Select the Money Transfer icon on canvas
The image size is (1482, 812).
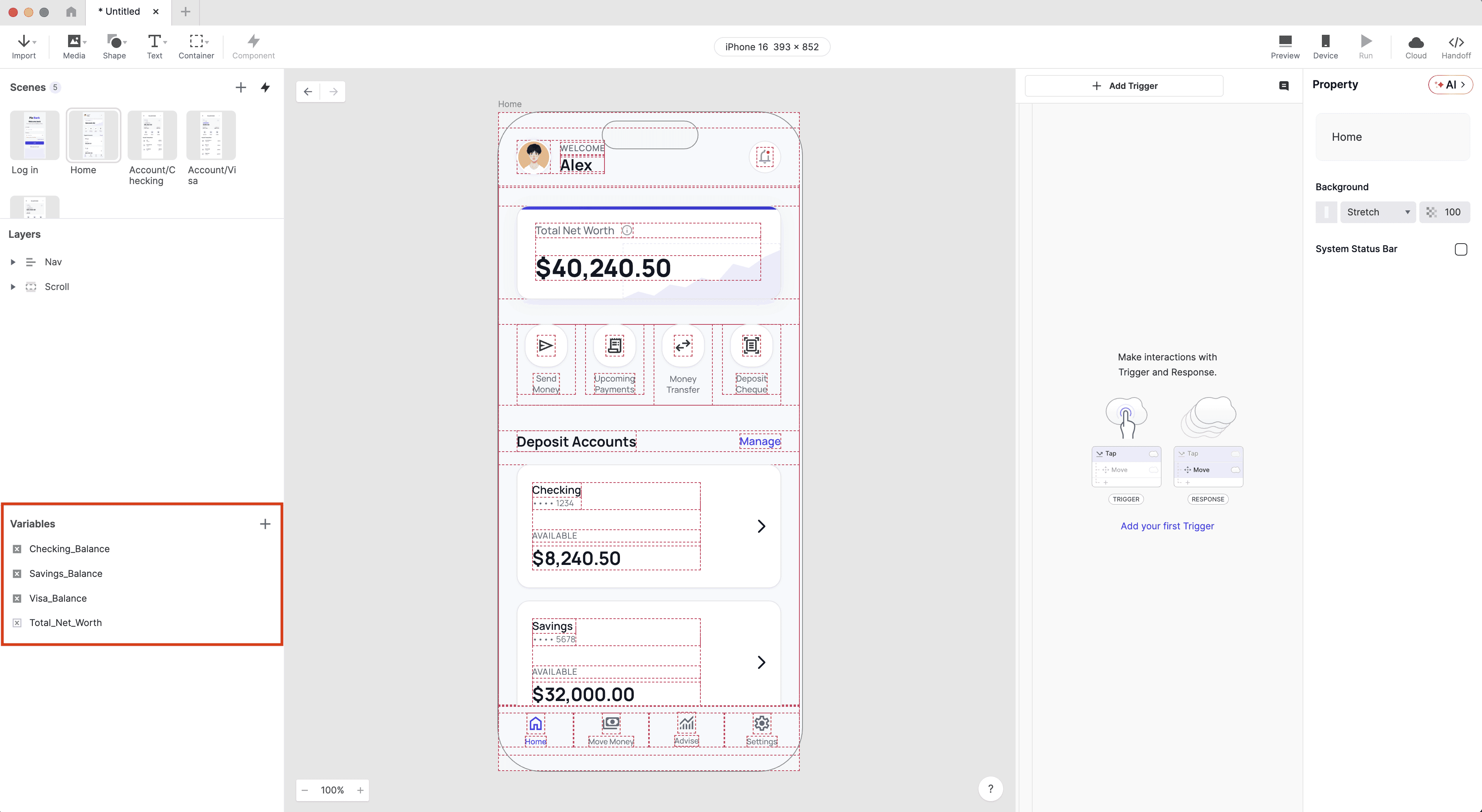pos(683,346)
